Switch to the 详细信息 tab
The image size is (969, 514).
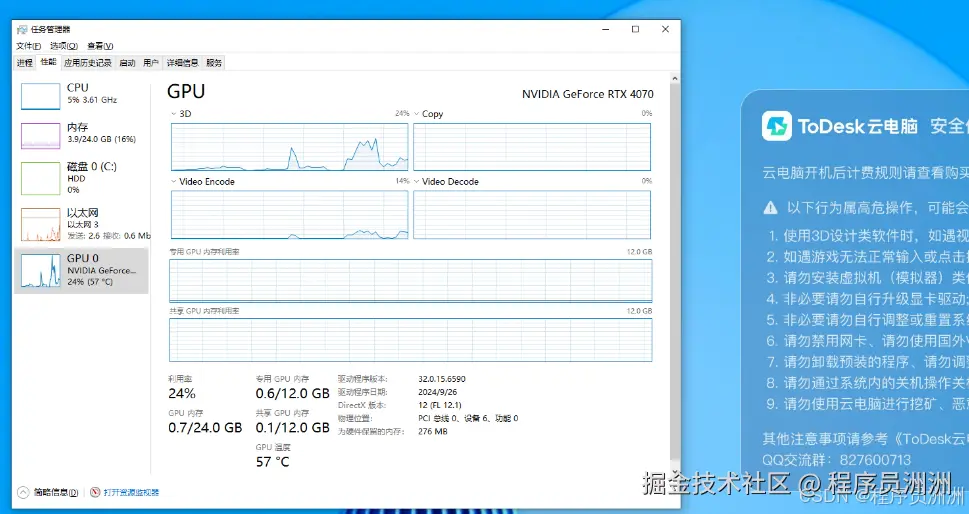point(182,62)
